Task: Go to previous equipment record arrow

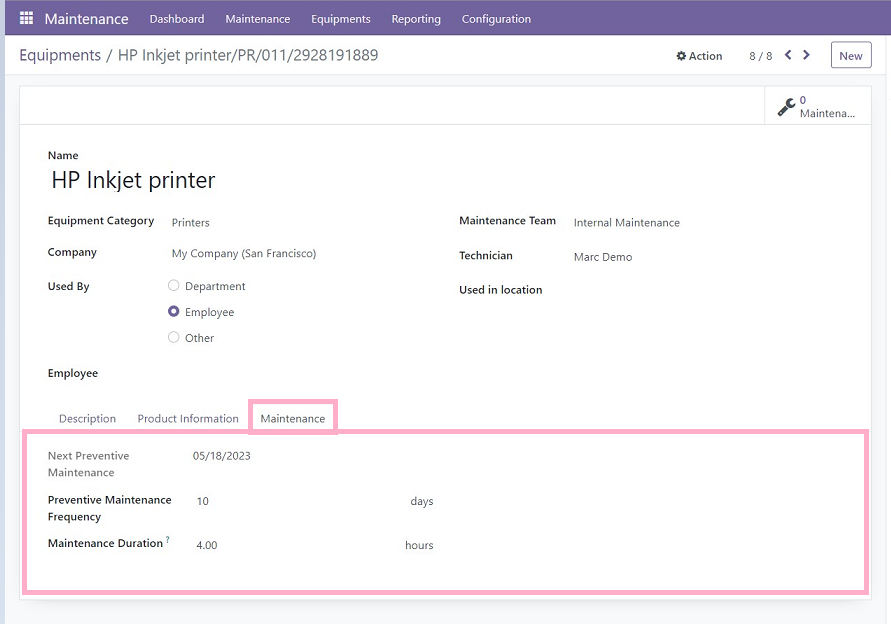Action: click(x=788, y=55)
